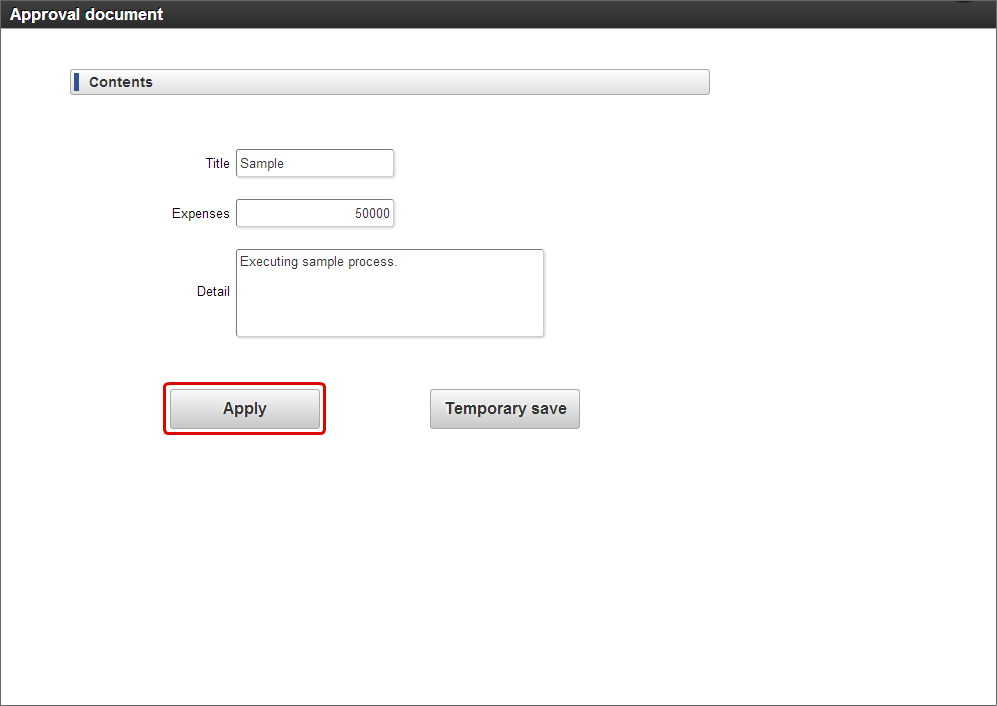Image resolution: width=997 pixels, height=706 pixels.
Task: Click the Expenses label
Action: tap(200, 214)
